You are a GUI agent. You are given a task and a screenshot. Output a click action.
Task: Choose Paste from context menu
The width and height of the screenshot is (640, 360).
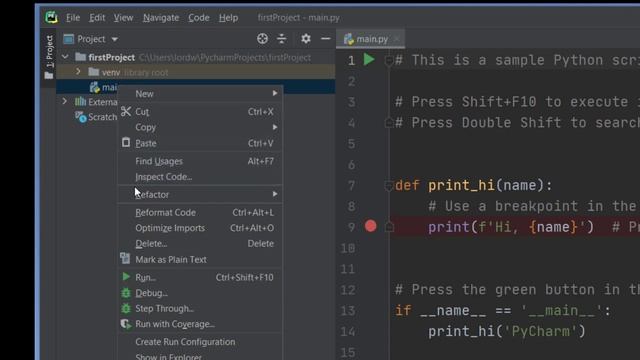[200, 143]
